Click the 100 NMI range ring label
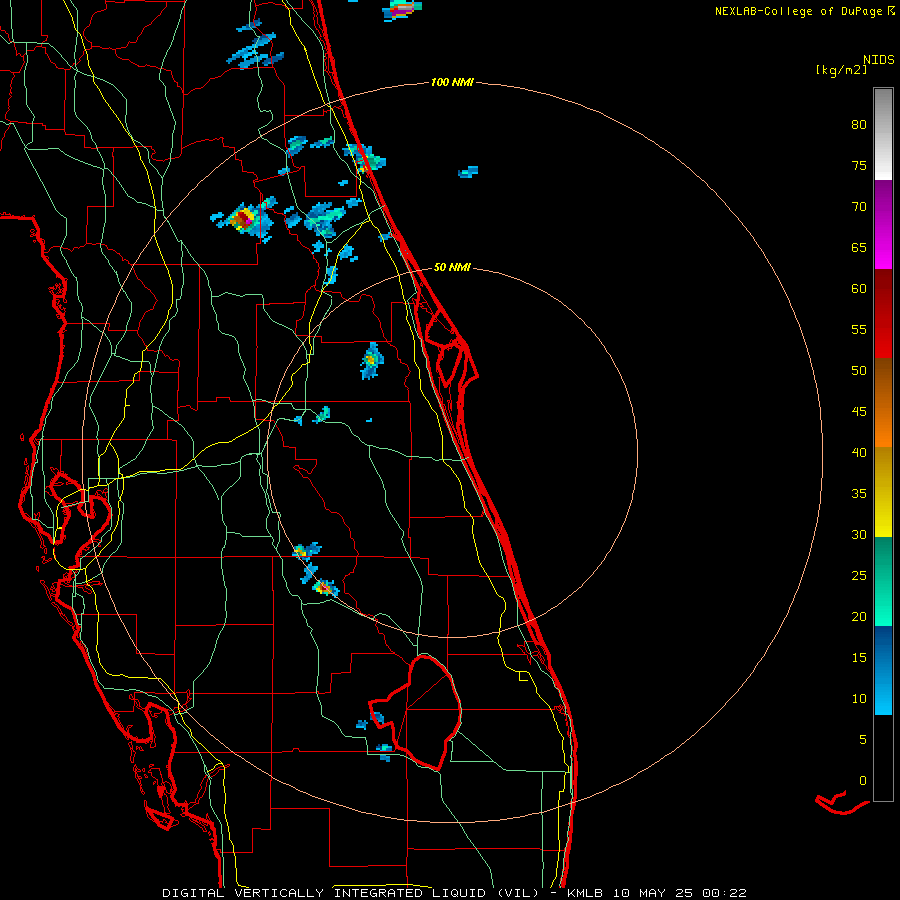The width and height of the screenshot is (900, 900). pos(452,82)
